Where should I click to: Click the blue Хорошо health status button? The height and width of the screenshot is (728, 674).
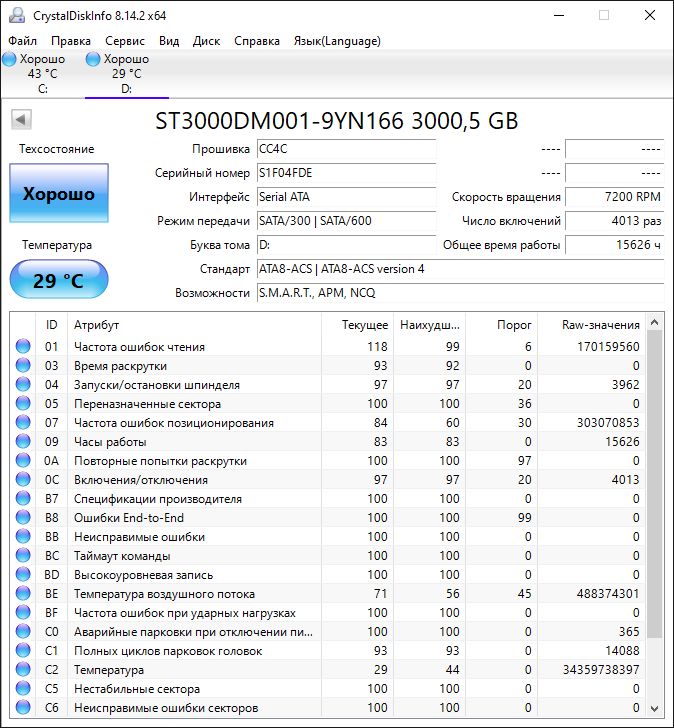tap(59, 194)
